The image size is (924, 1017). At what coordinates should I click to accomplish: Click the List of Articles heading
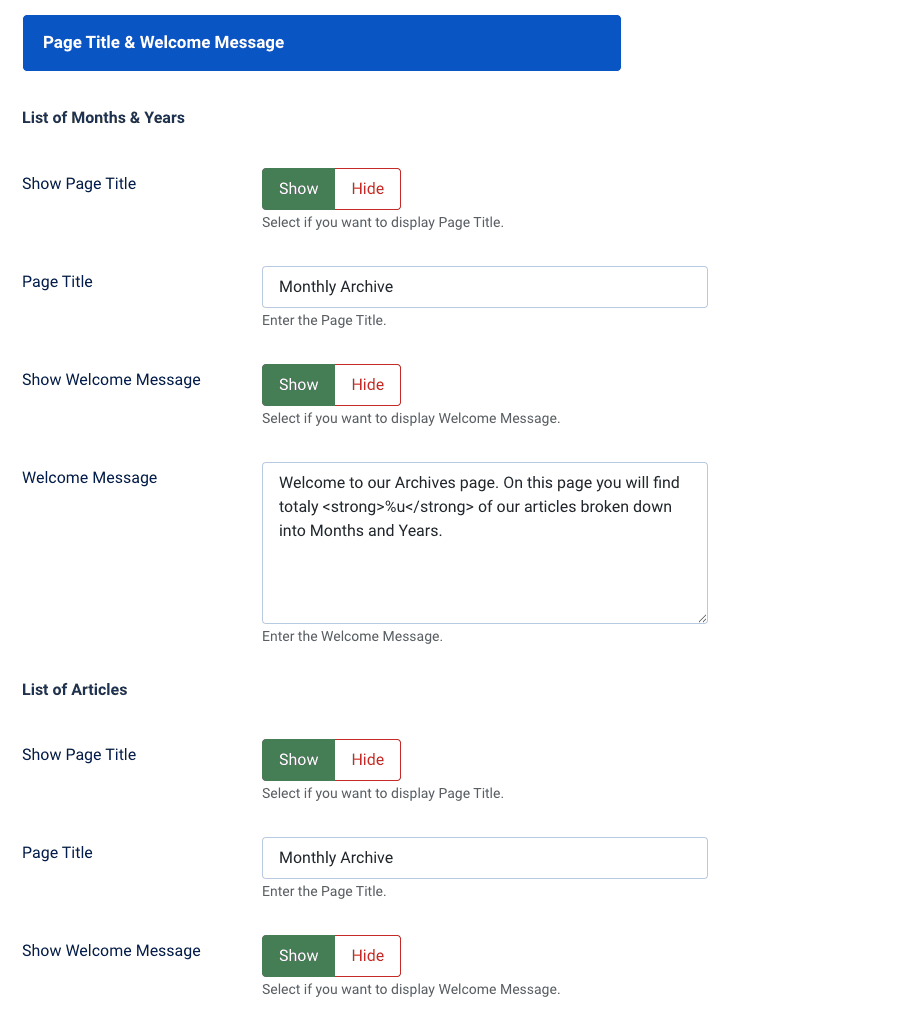74,689
